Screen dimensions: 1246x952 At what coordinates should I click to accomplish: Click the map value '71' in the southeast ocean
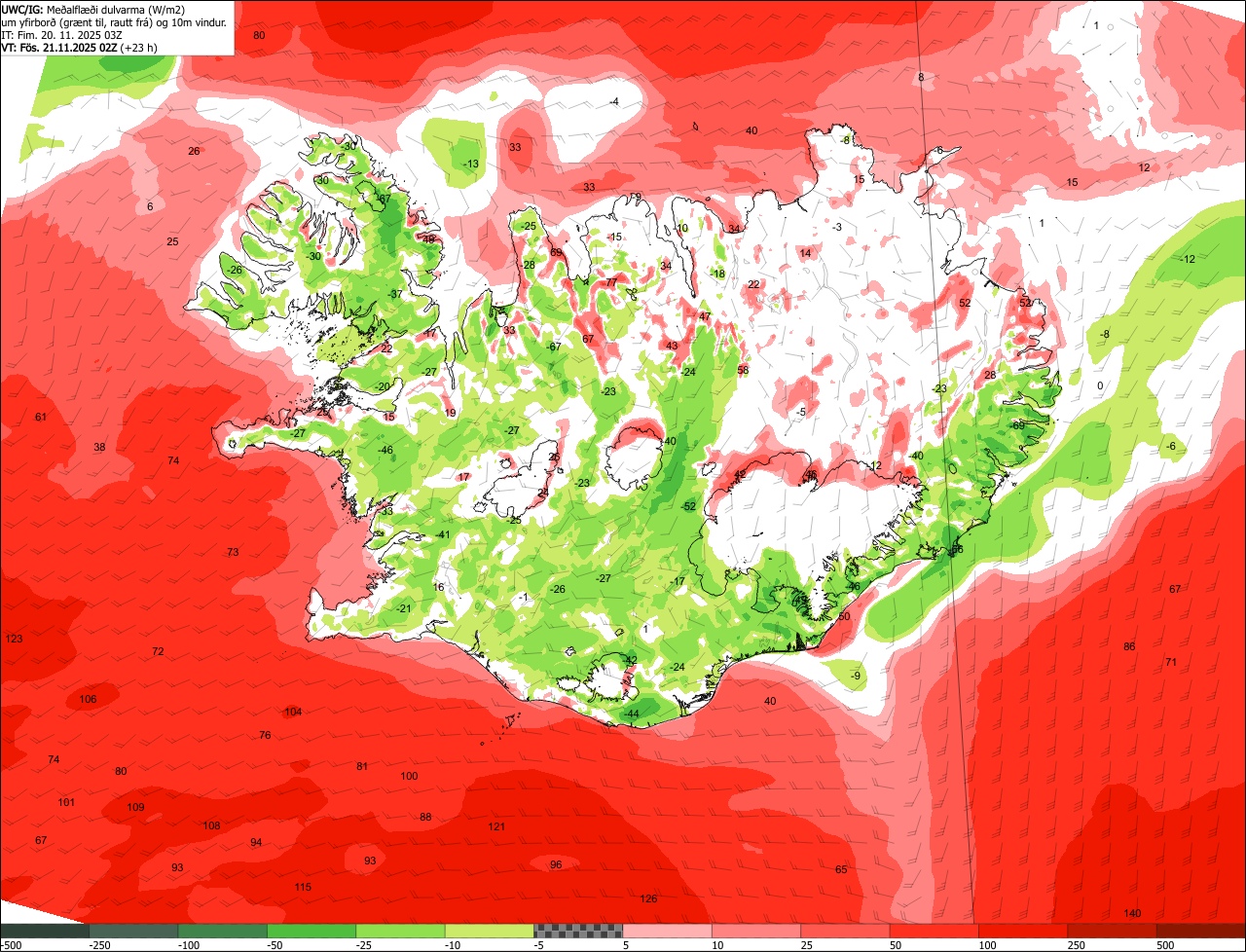pos(1171,662)
